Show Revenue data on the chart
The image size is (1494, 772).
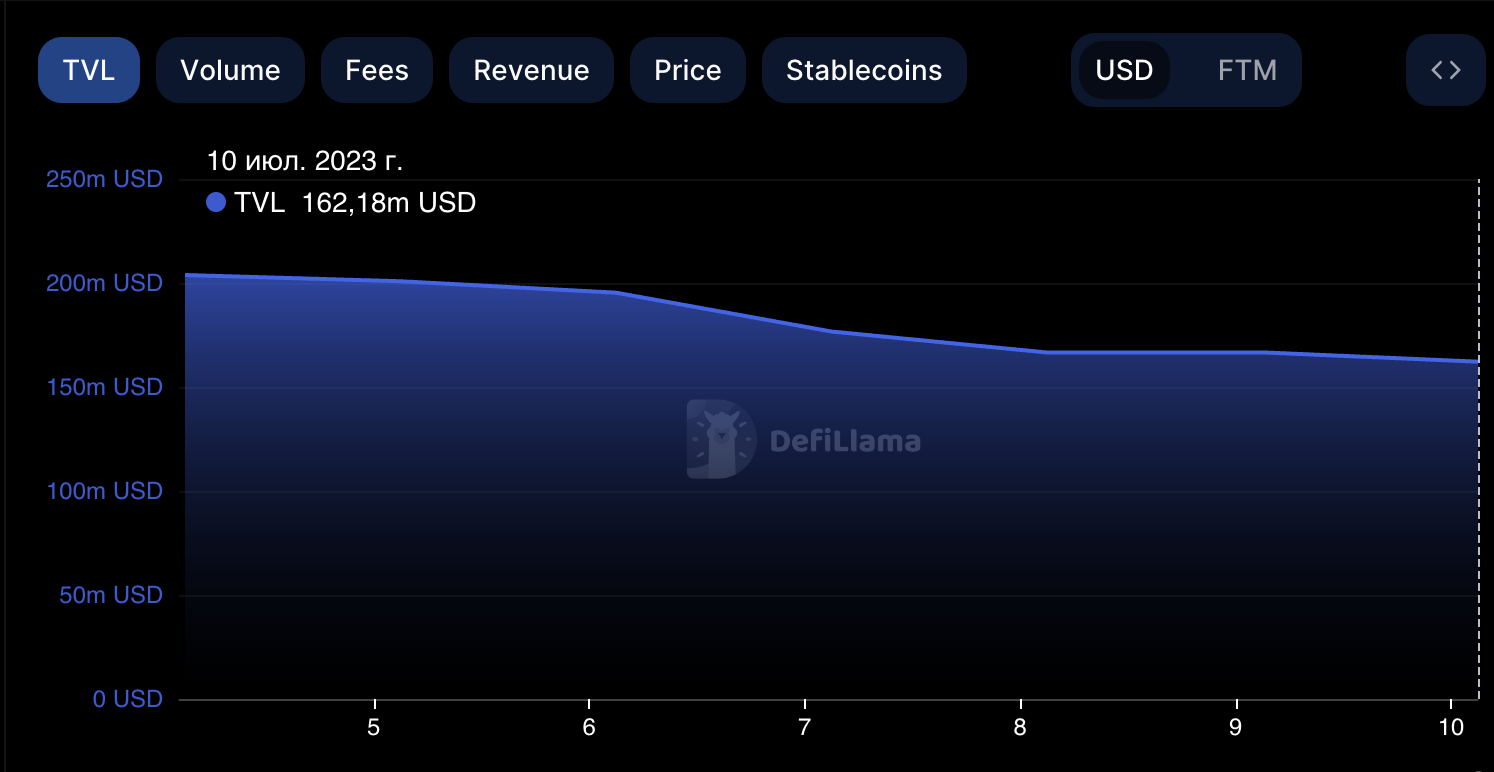[531, 70]
